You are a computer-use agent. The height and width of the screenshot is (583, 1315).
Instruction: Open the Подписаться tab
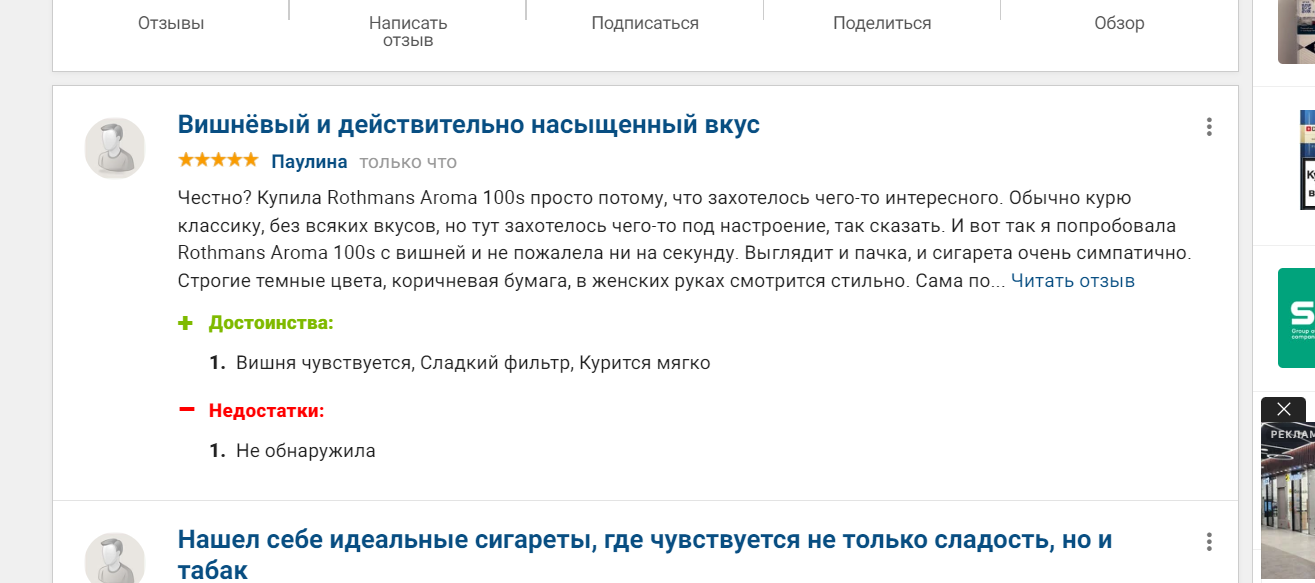pos(645,23)
